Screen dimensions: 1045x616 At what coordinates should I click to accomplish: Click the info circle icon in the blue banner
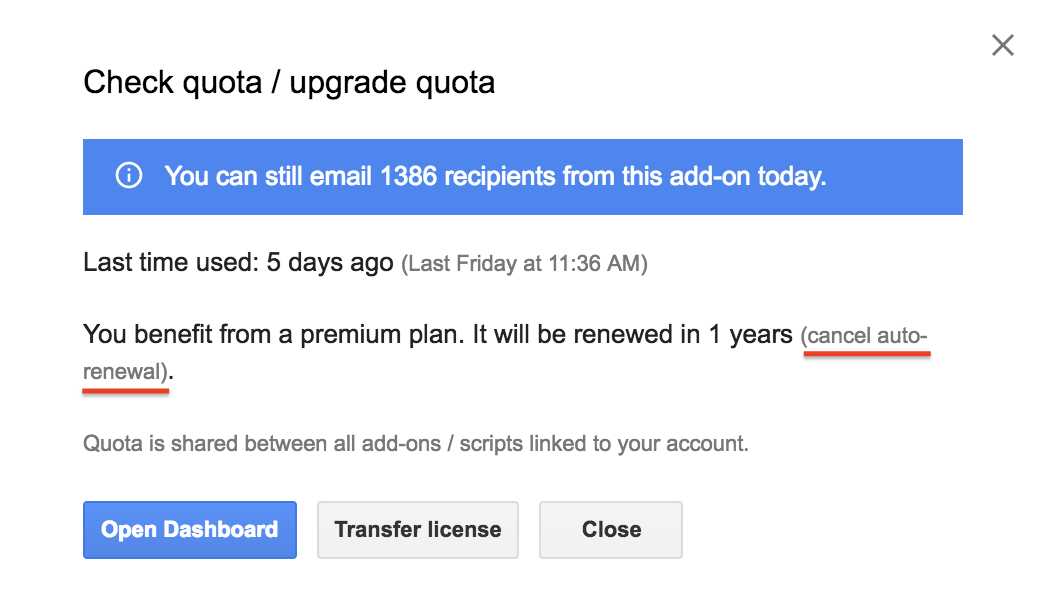click(129, 176)
